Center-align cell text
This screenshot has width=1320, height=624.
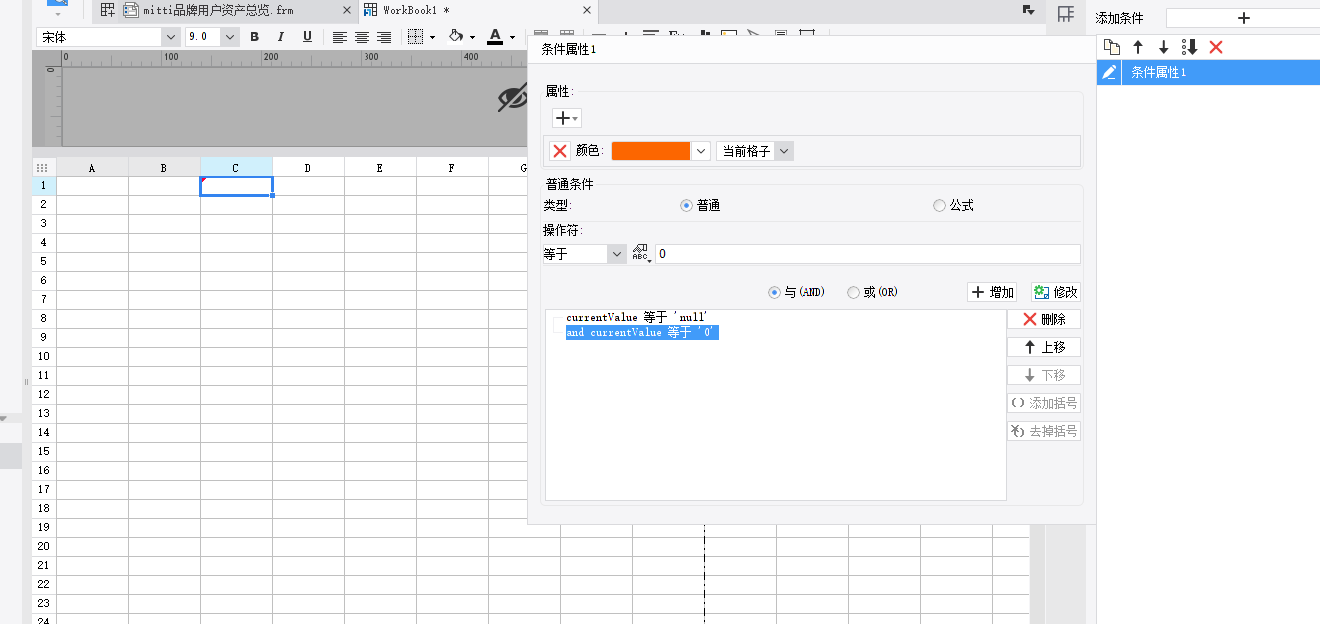coord(362,37)
